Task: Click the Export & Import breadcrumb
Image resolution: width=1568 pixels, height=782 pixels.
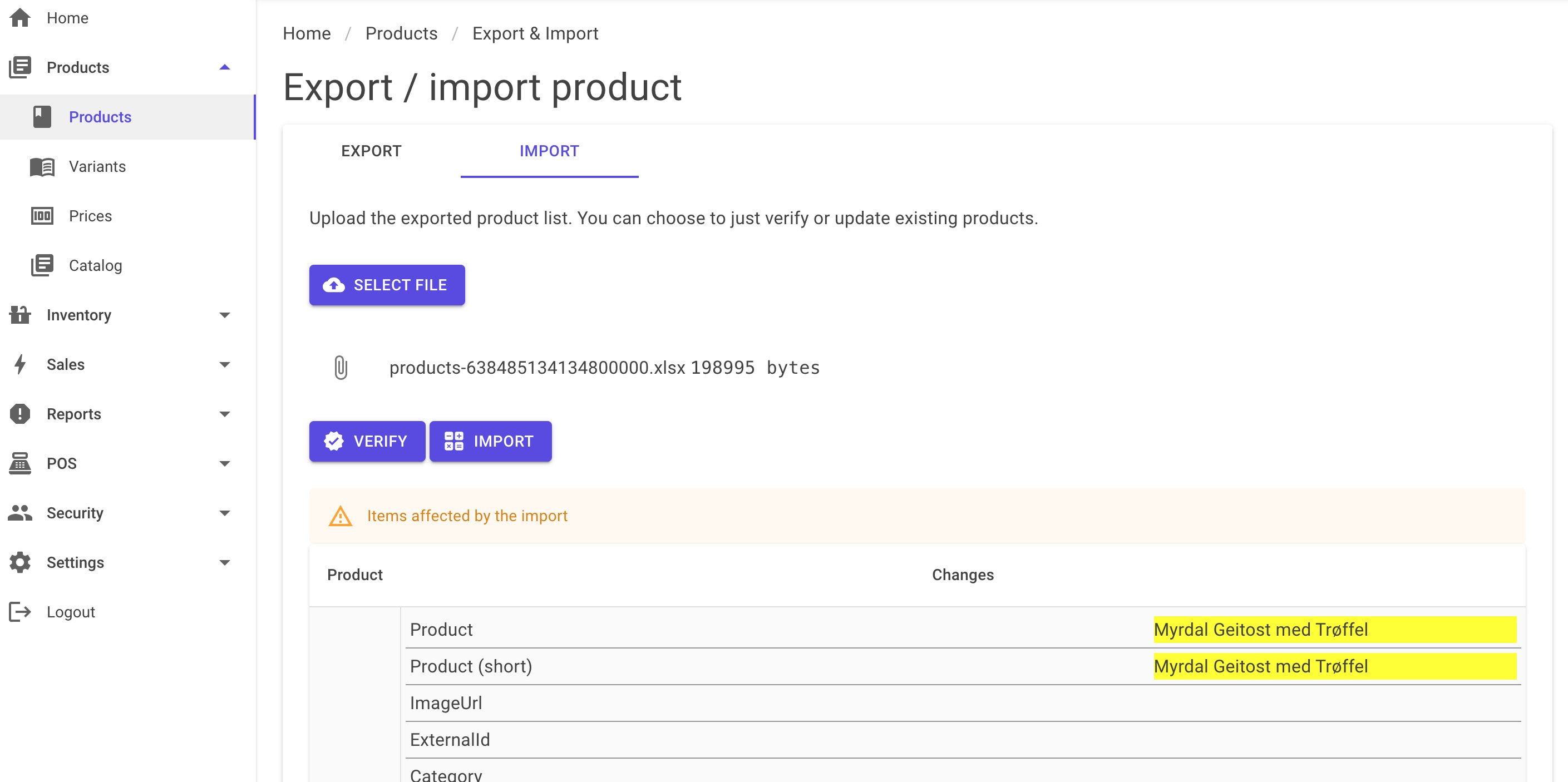Action: coord(535,33)
